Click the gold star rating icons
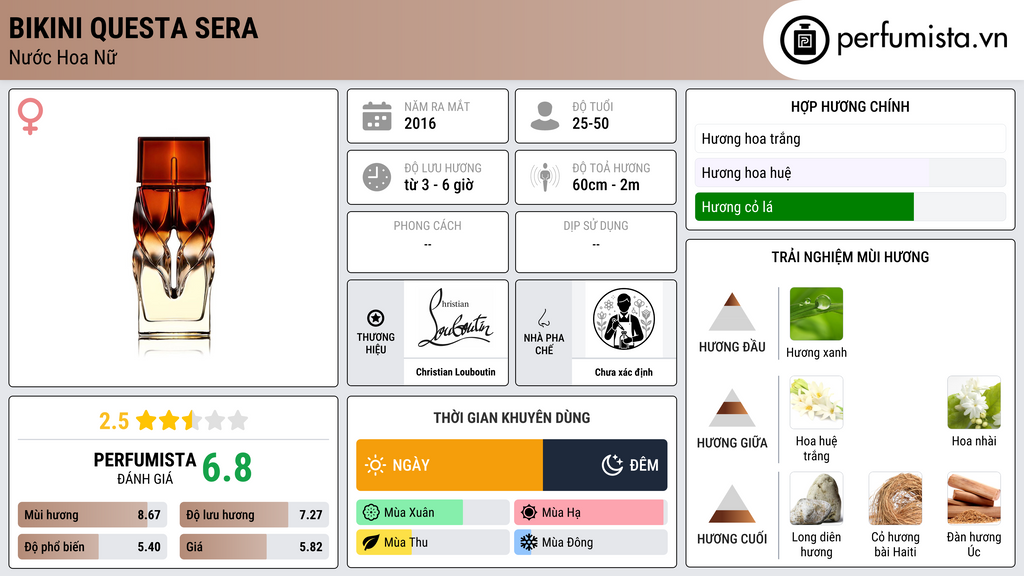 tap(192, 421)
